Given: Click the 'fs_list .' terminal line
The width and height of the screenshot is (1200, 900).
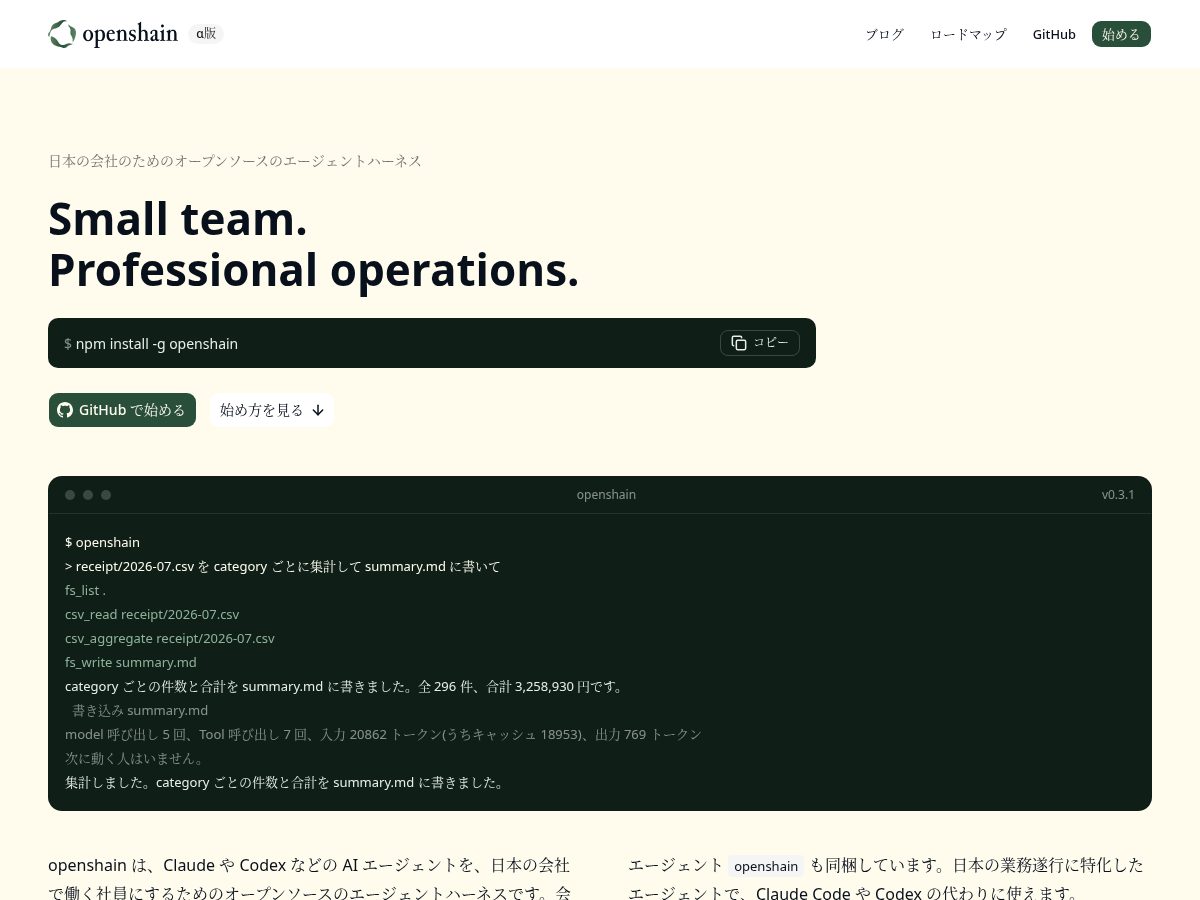Looking at the screenshot, I should (85, 590).
